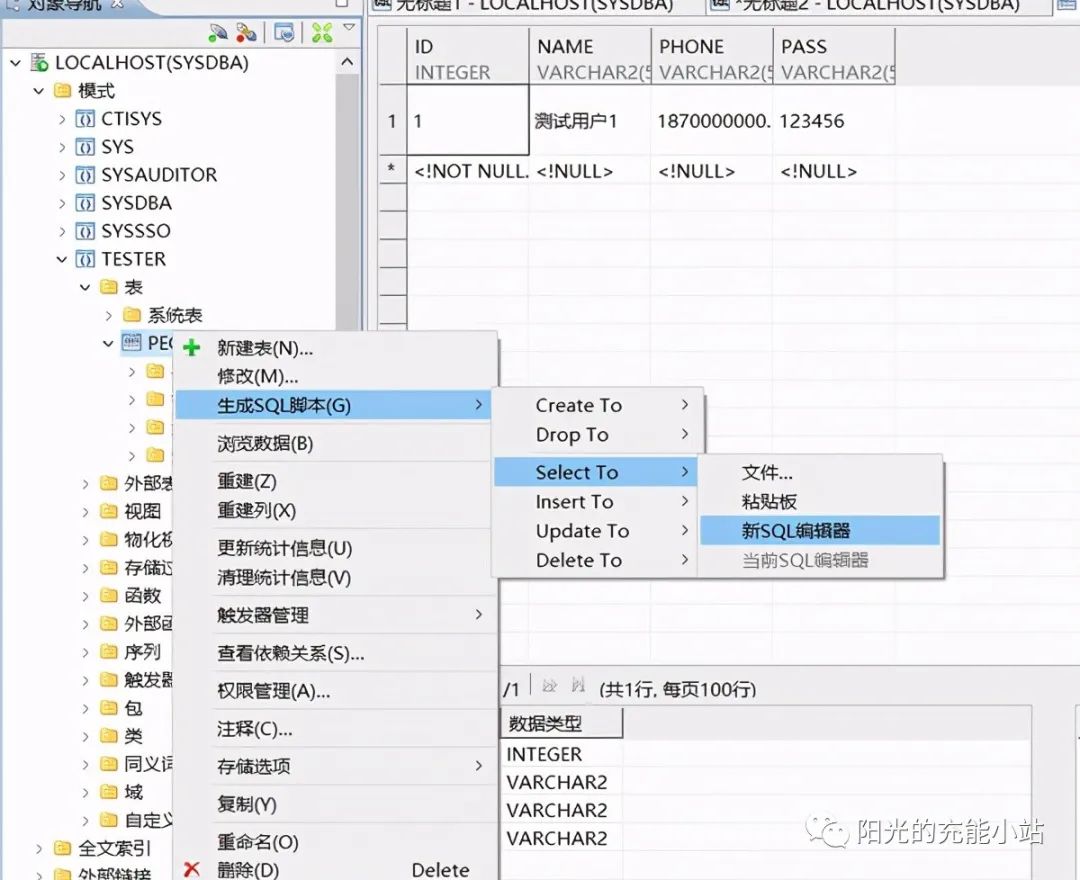
Task: Choose 清理统计信息(V) menu entry
Action: click(x=336, y=577)
